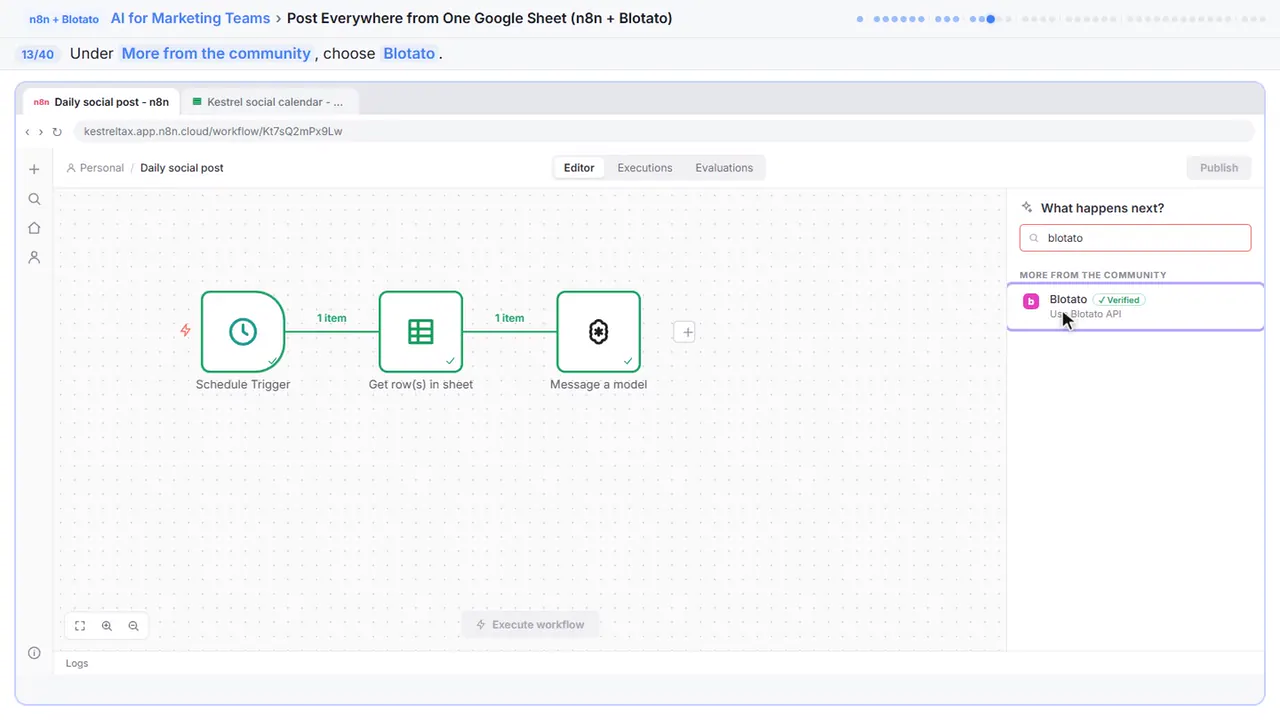The image size is (1280, 720).
Task: Click the Execute workflow button
Action: click(530, 625)
